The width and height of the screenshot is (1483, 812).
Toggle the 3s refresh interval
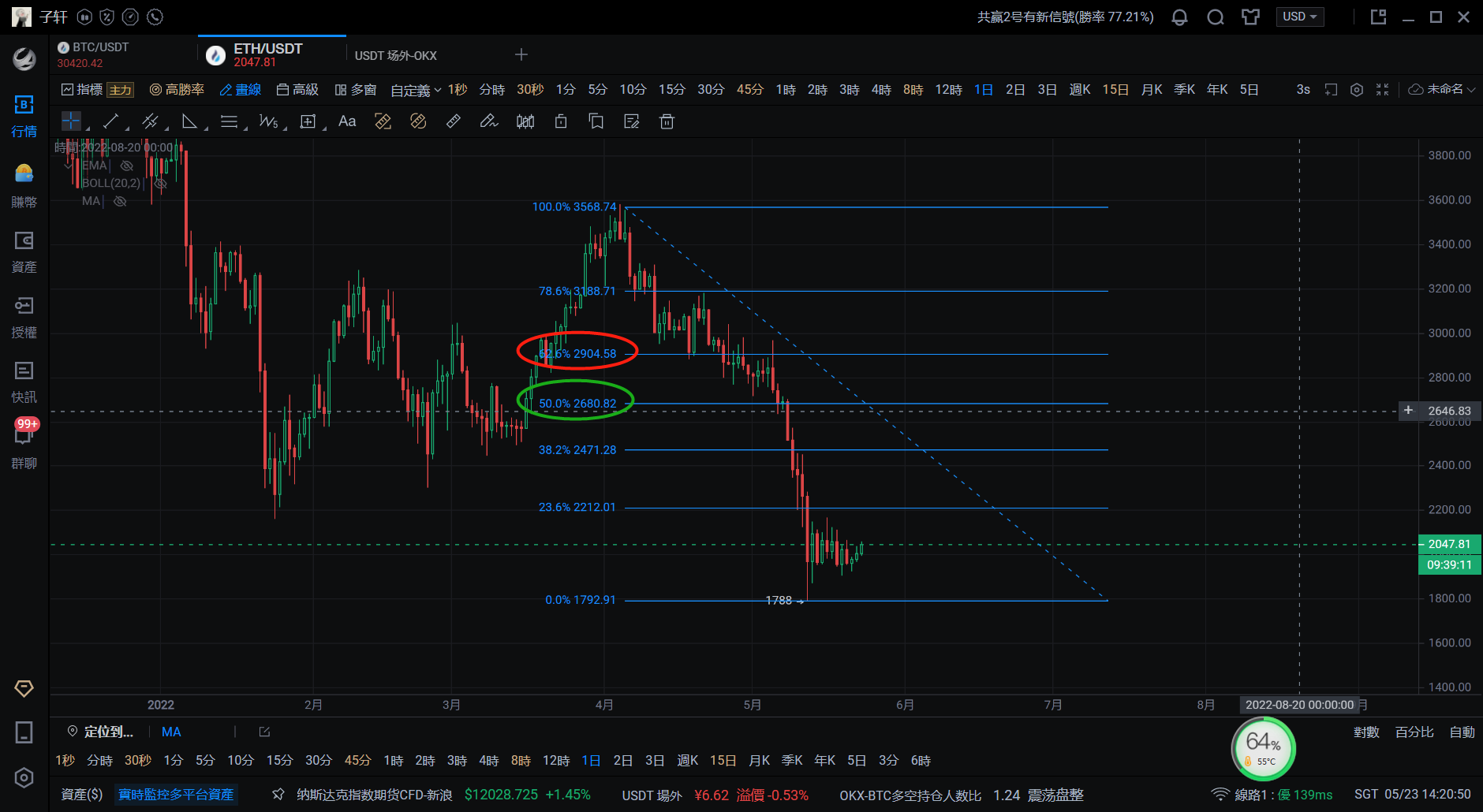[1303, 90]
